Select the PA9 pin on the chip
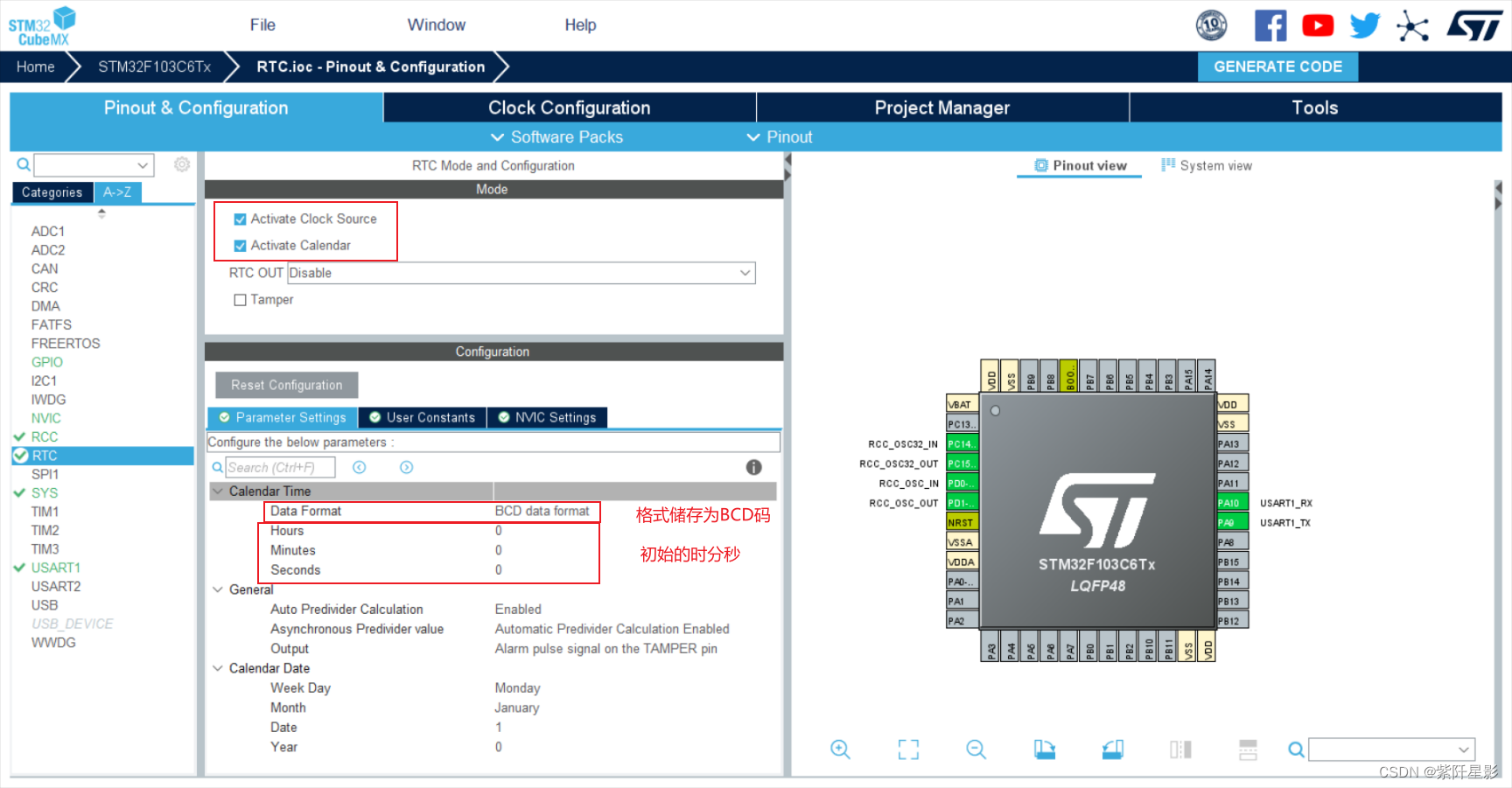 pyautogui.click(x=1232, y=522)
